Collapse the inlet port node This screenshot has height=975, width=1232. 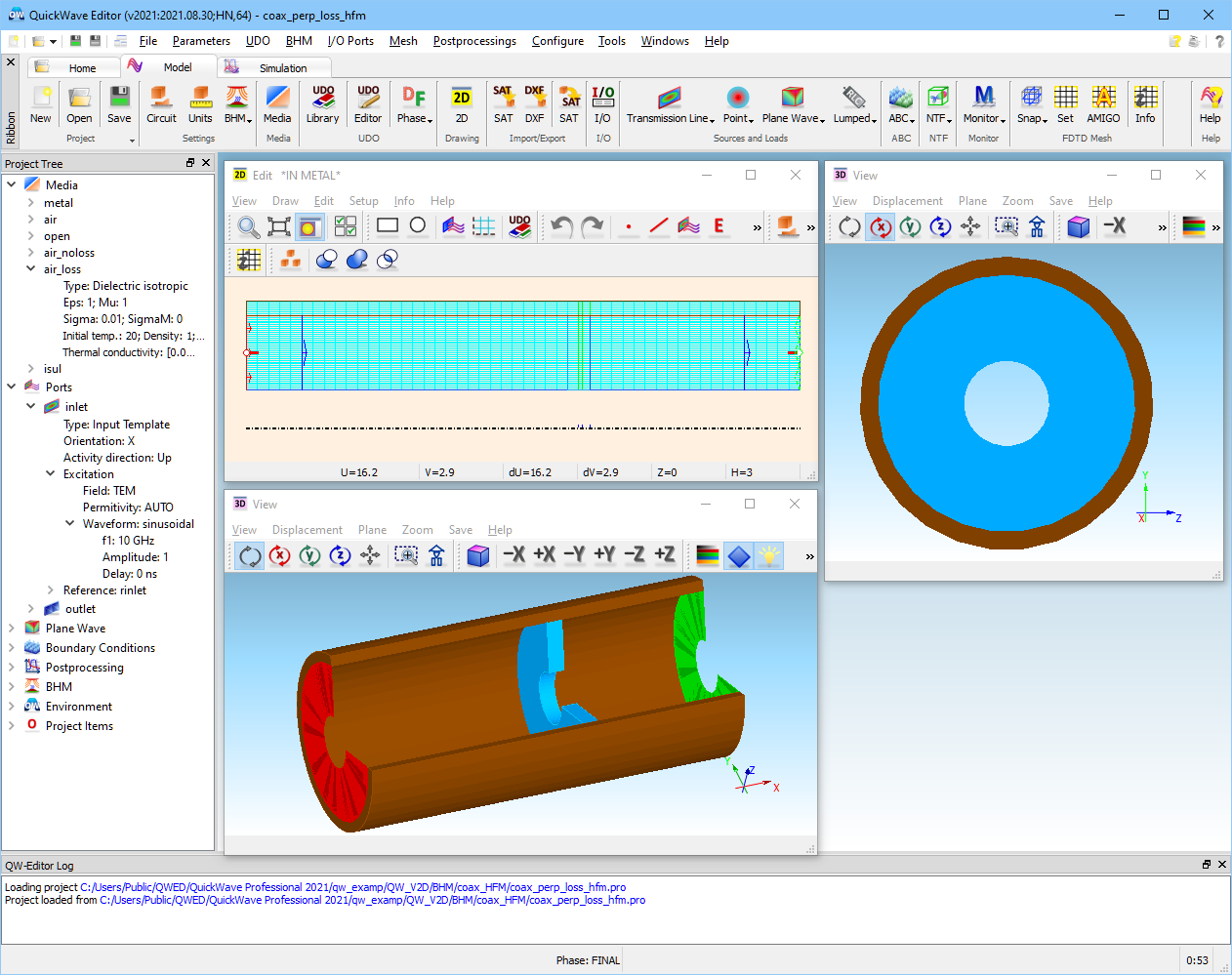pos(31,407)
